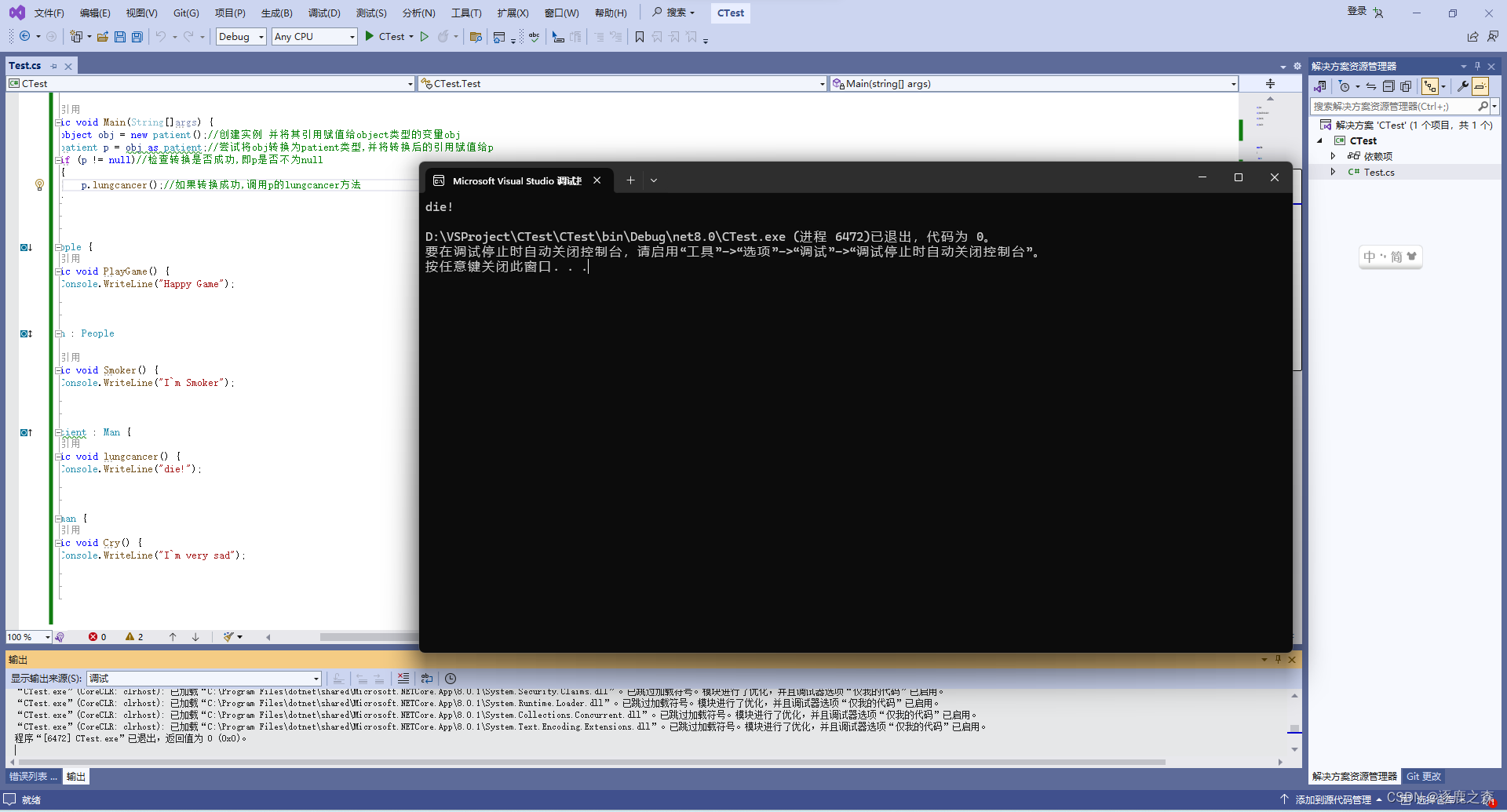Open the Debug configuration dropdown
Viewport: 1507px width, 812px height.
241,37
